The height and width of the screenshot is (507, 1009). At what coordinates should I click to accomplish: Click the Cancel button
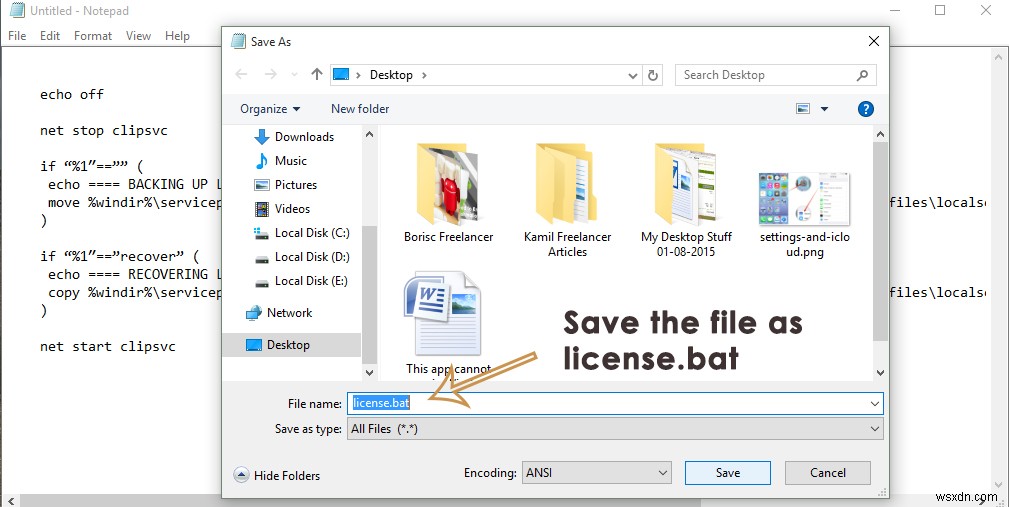828,473
